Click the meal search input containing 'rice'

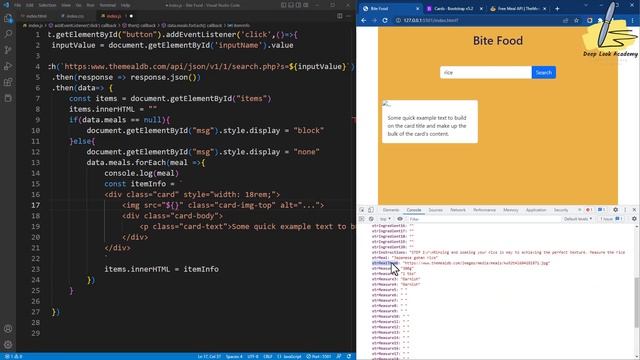click(x=486, y=72)
